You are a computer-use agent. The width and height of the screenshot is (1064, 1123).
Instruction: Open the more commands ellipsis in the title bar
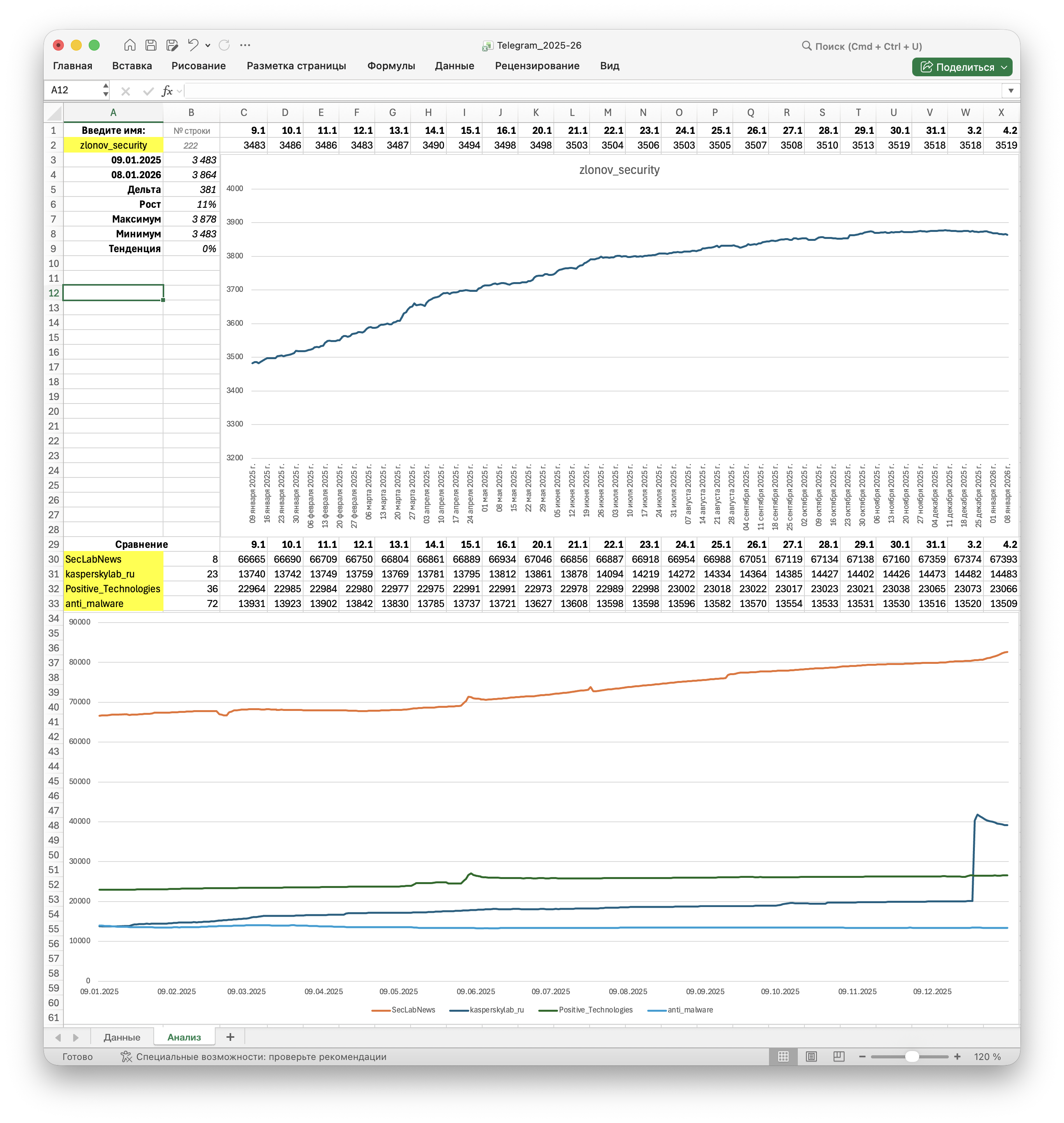point(245,45)
